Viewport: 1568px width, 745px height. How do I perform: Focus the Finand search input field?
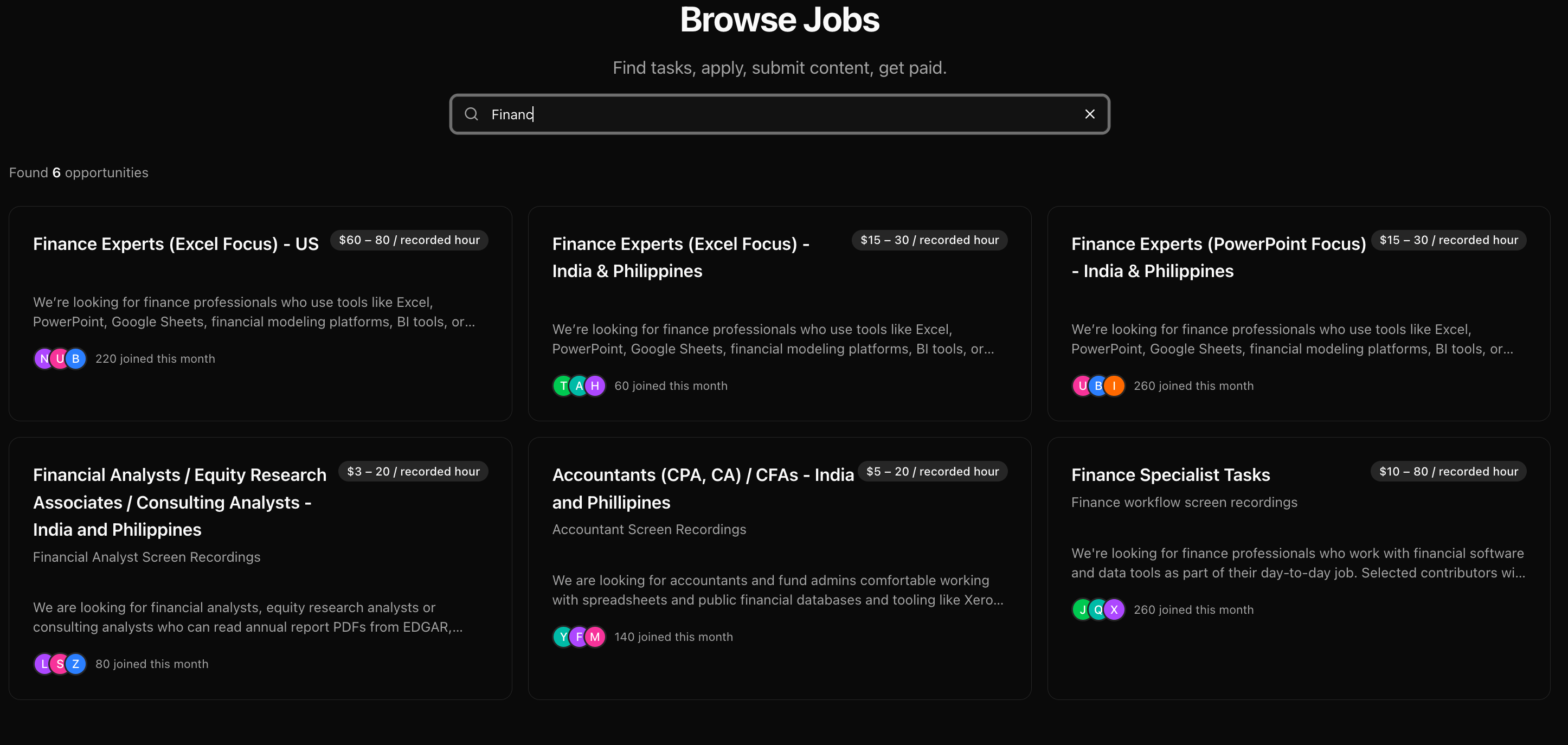pos(779,114)
